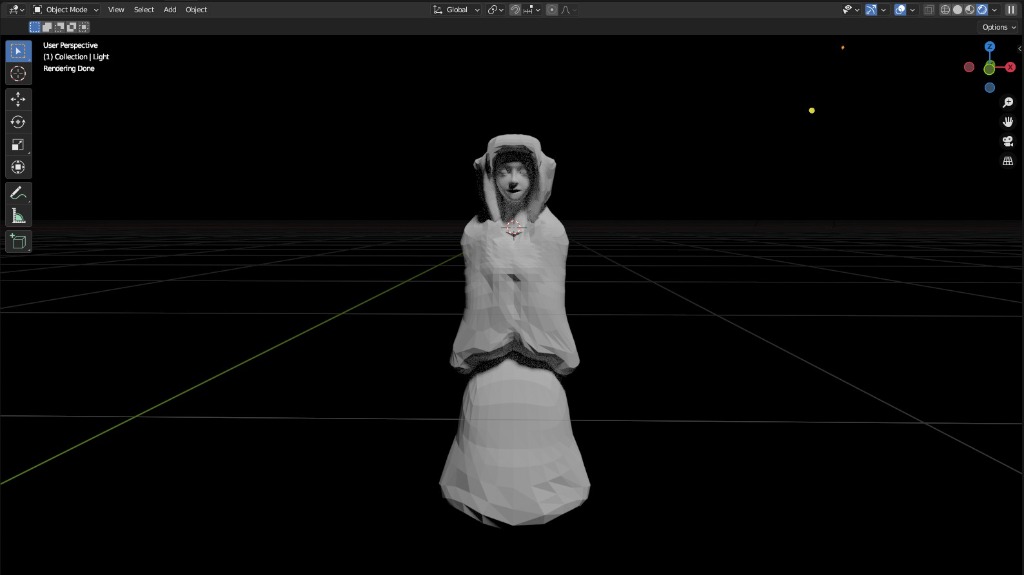
Task: Pause the viewport render preview
Action: coord(1011,10)
